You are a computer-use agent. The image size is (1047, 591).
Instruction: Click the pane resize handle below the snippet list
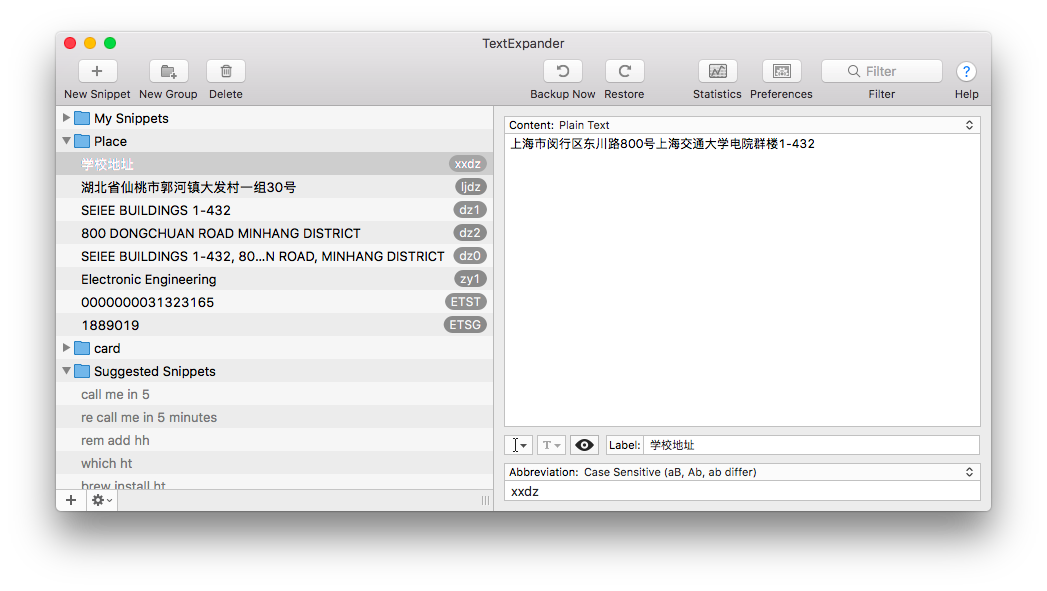point(485,501)
